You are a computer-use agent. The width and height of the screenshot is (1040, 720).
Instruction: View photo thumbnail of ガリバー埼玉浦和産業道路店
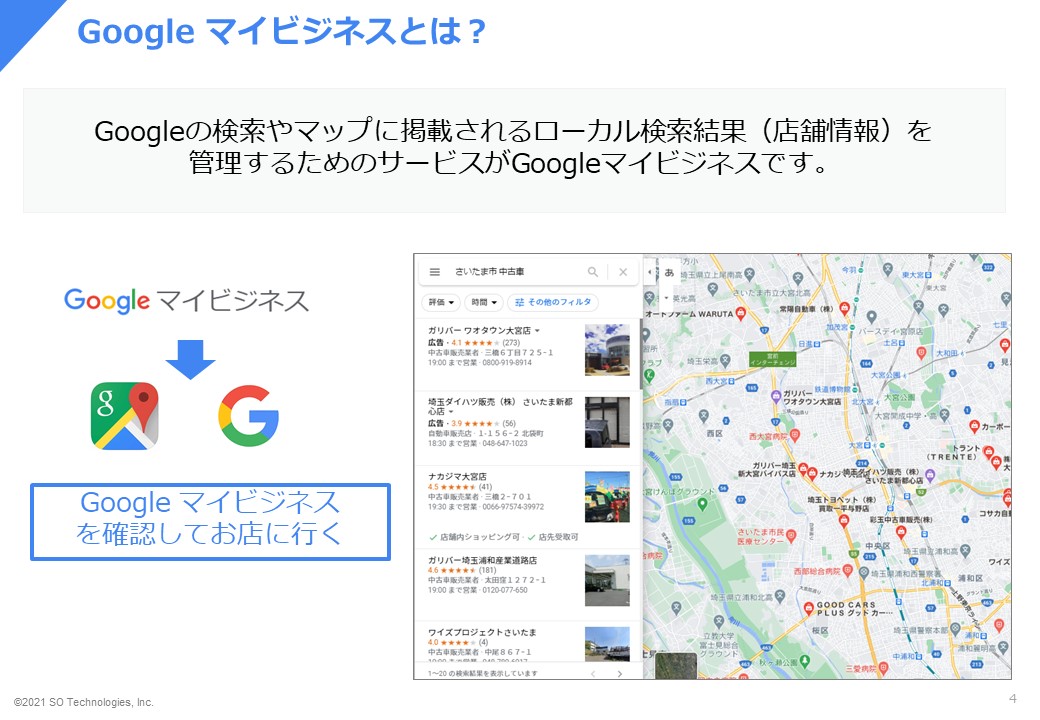(607, 581)
